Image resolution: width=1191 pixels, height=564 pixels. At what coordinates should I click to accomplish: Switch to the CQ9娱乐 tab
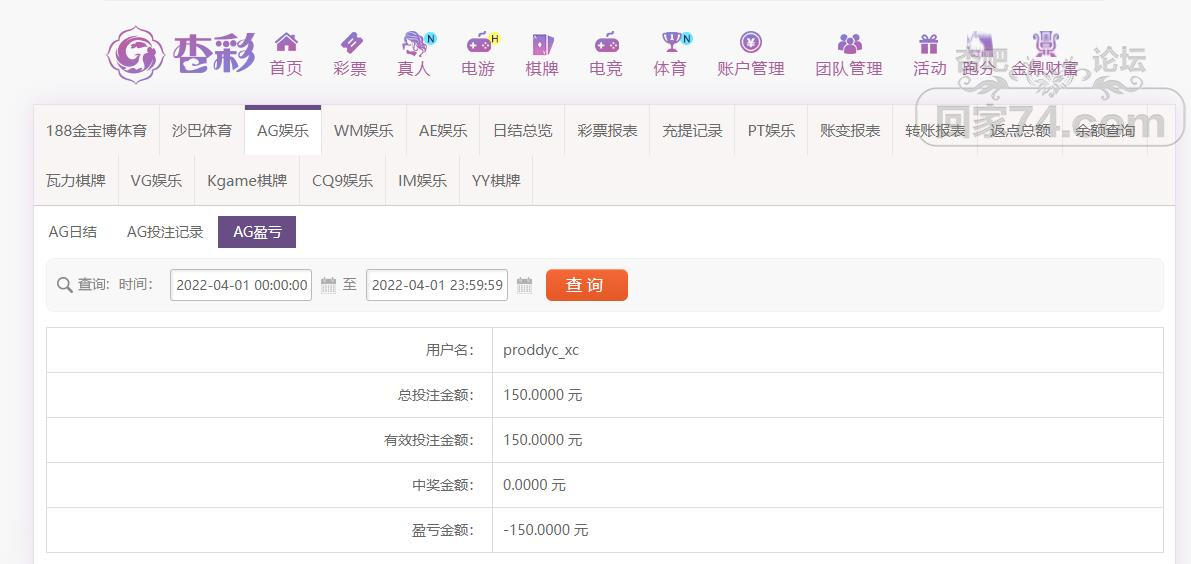coord(343,181)
